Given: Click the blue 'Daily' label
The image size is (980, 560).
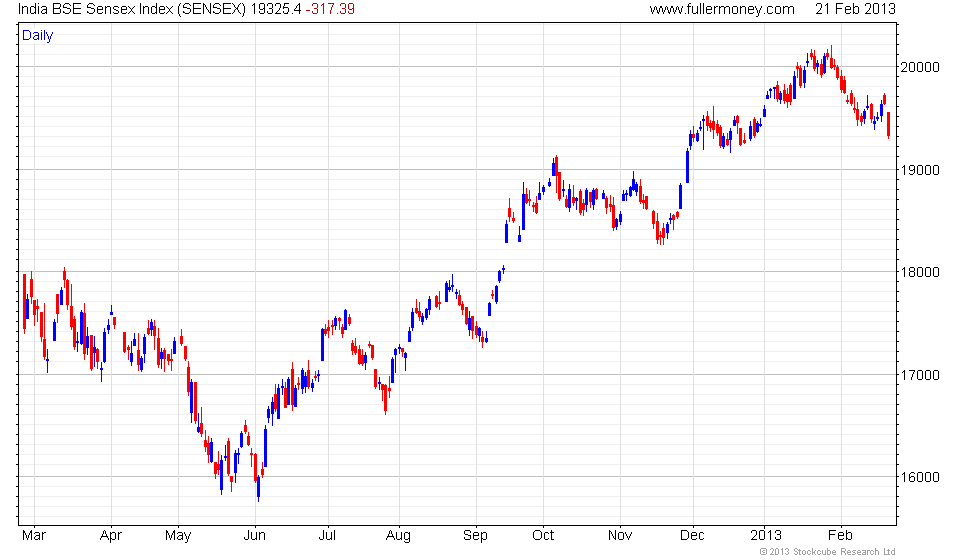Looking at the screenshot, I should [38, 36].
